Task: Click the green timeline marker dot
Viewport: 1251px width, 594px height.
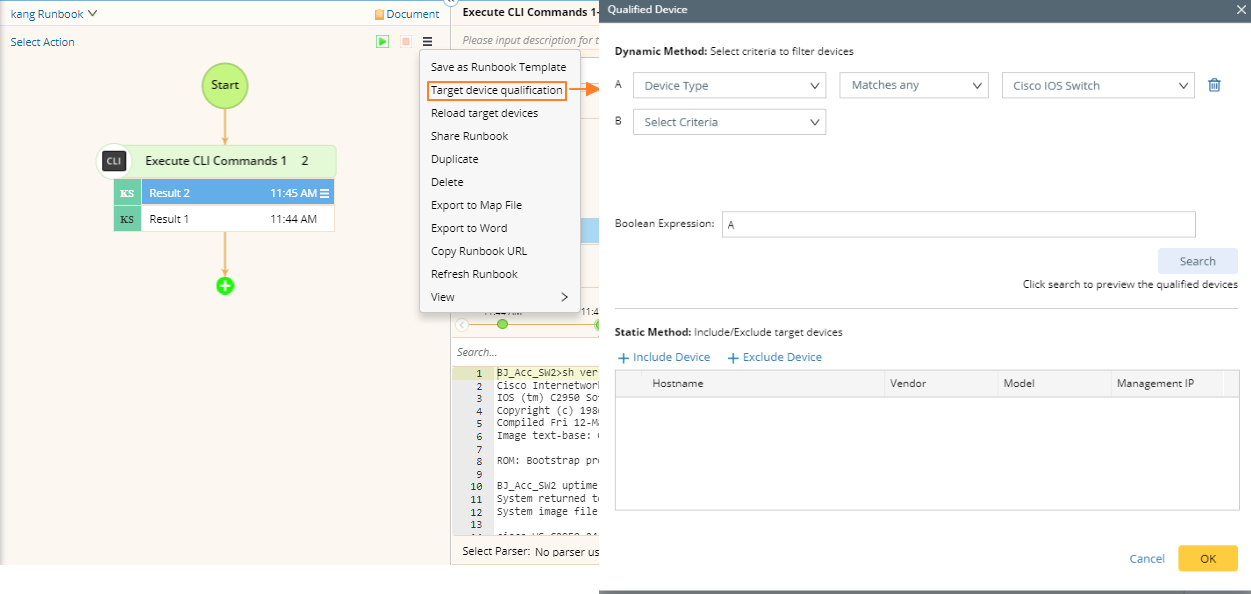Action: click(x=502, y=324)
